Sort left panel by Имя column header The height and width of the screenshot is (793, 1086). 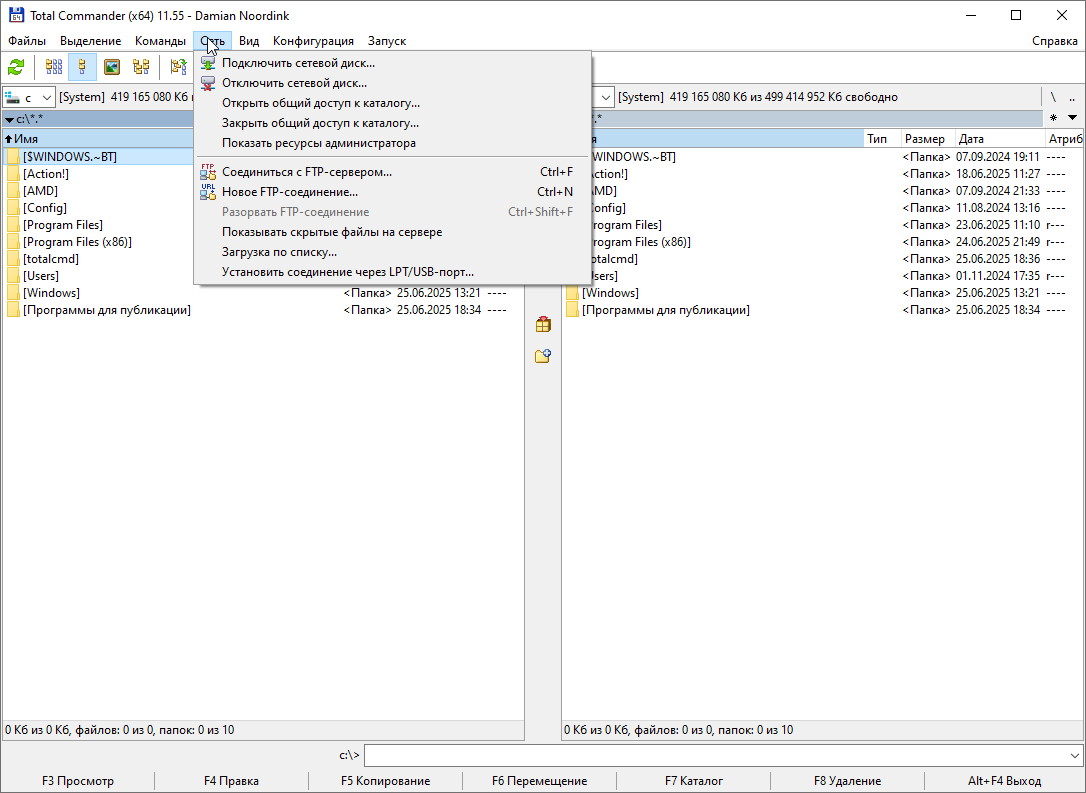point(99,139)
